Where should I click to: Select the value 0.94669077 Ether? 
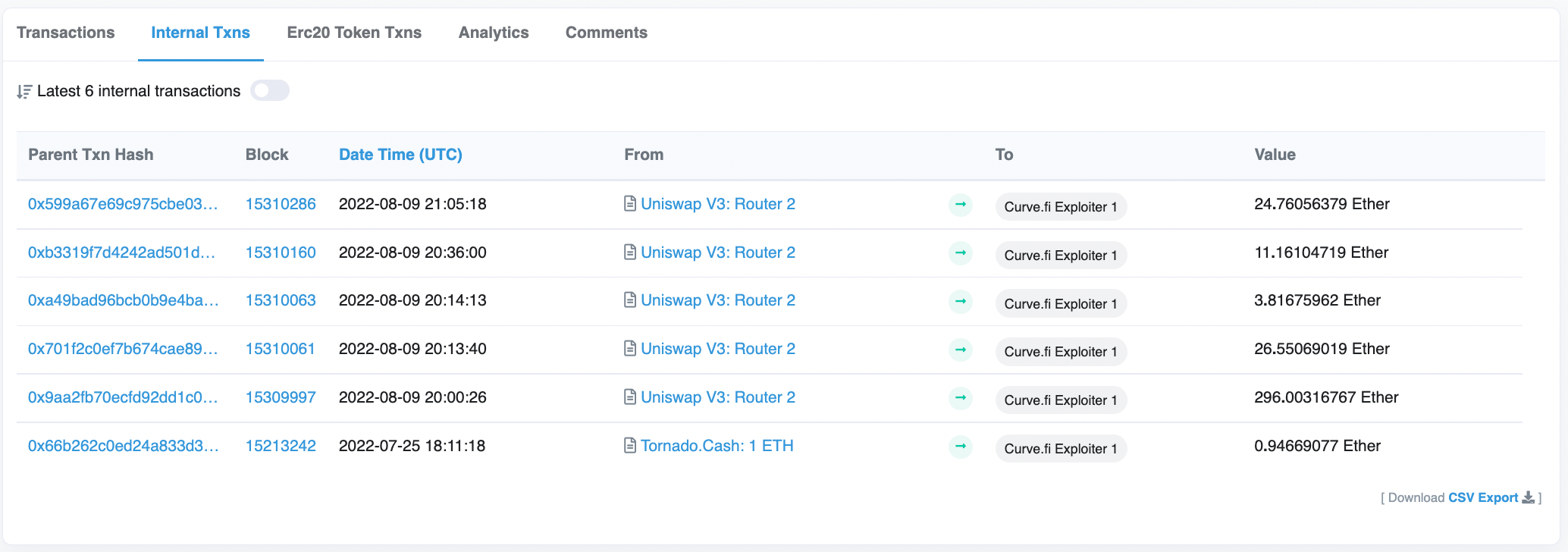[1317, 446]
